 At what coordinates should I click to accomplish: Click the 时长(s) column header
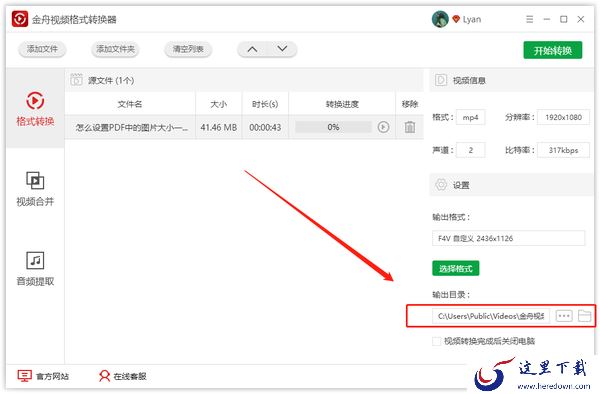265,104
